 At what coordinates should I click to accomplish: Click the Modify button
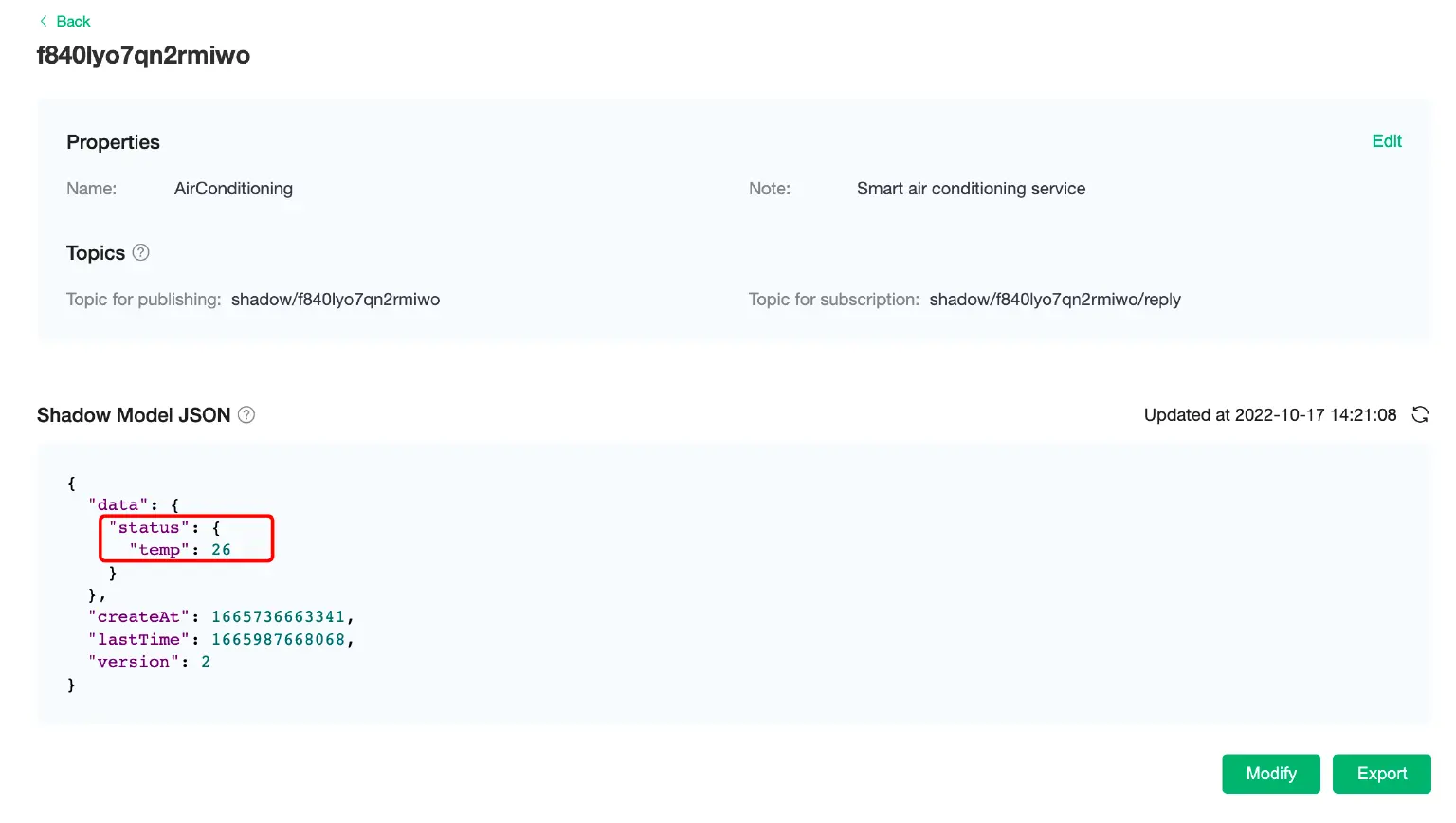pos(1271,774)
